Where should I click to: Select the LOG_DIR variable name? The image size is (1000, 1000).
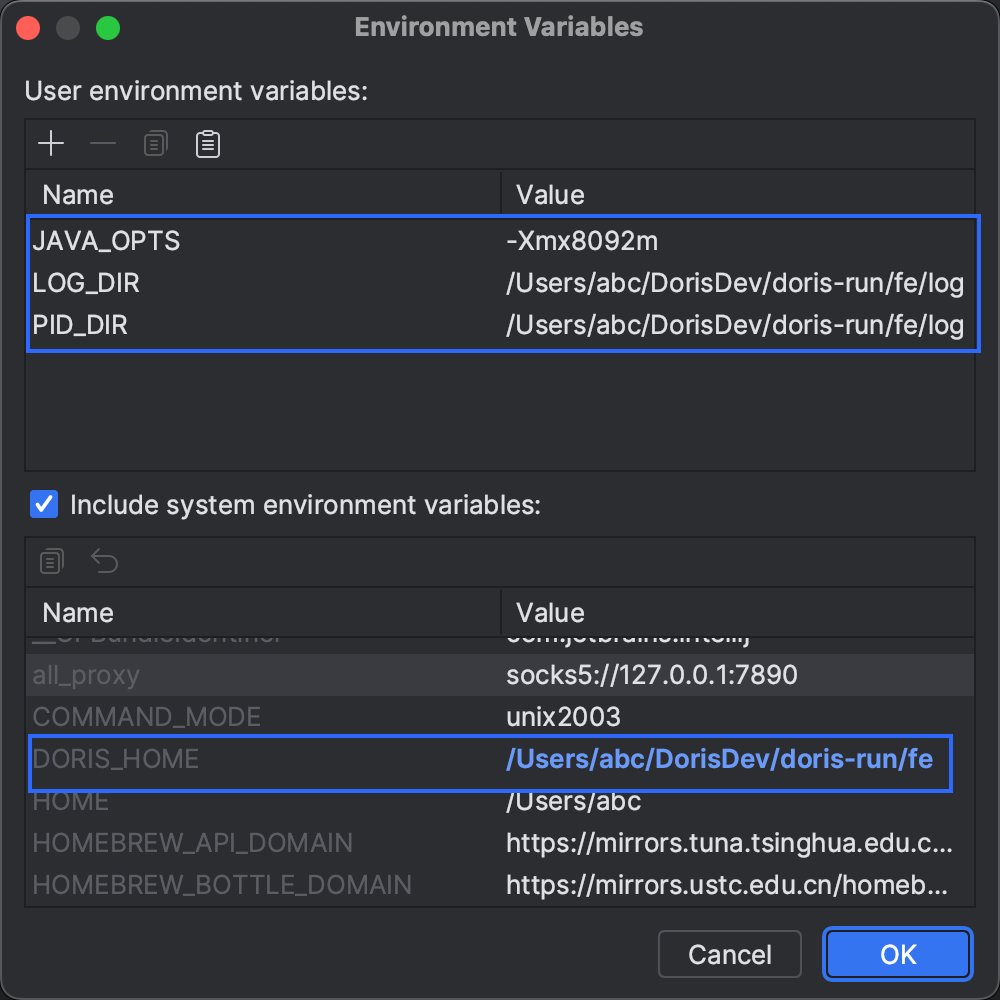[x=87, y=284]
